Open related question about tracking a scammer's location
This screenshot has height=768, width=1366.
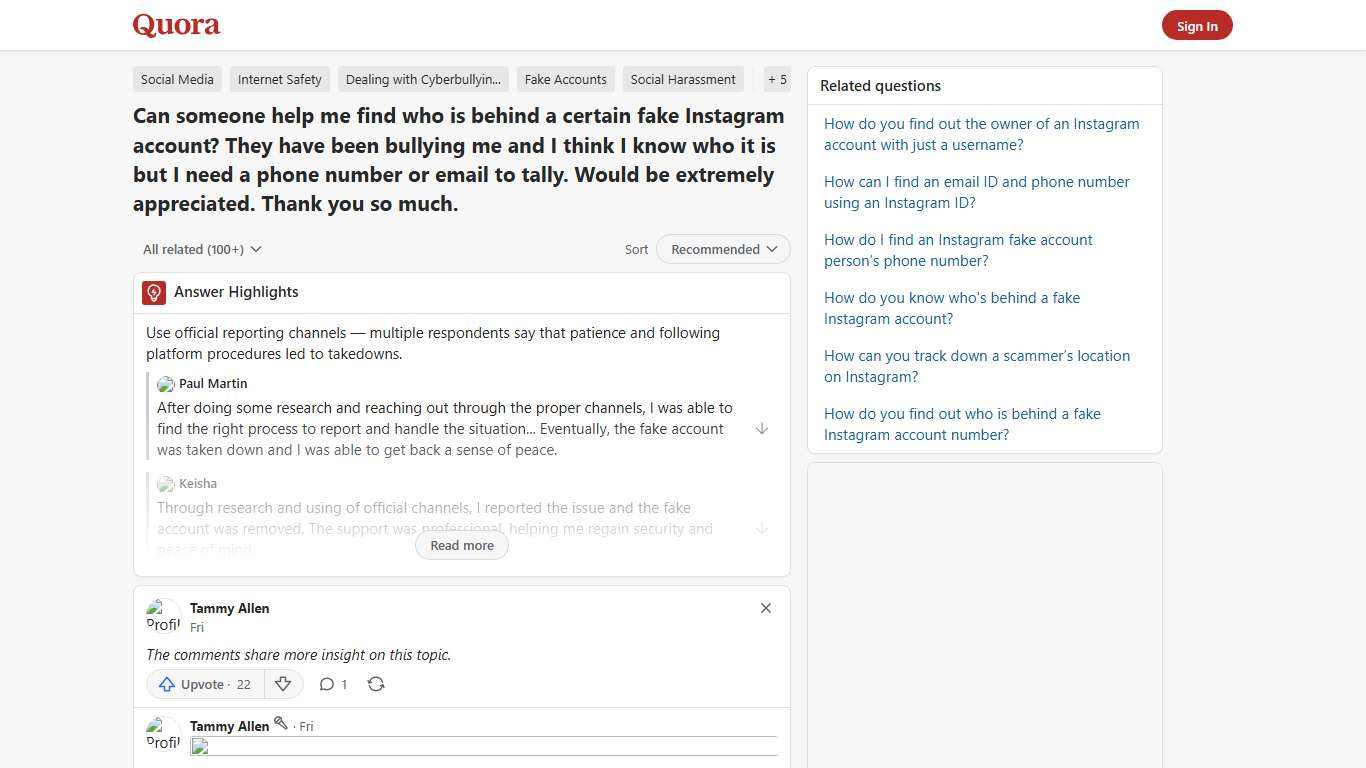[x=977, y=366]
